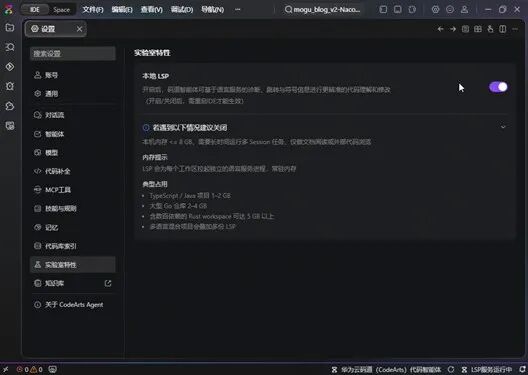Screen dimensions: 528x375
Task: Click the smiley feedback icon in title bar
Action: 450,9
